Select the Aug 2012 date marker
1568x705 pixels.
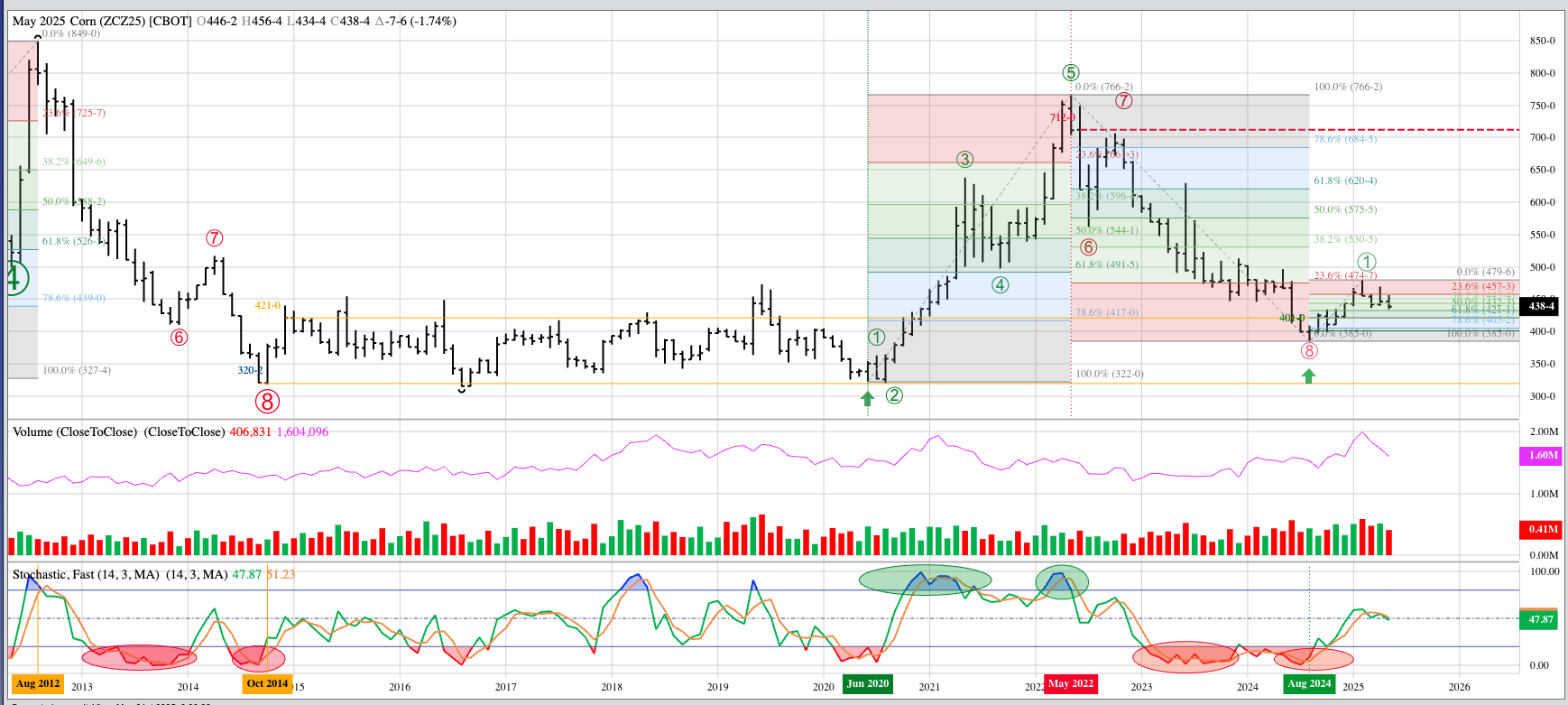38,683
